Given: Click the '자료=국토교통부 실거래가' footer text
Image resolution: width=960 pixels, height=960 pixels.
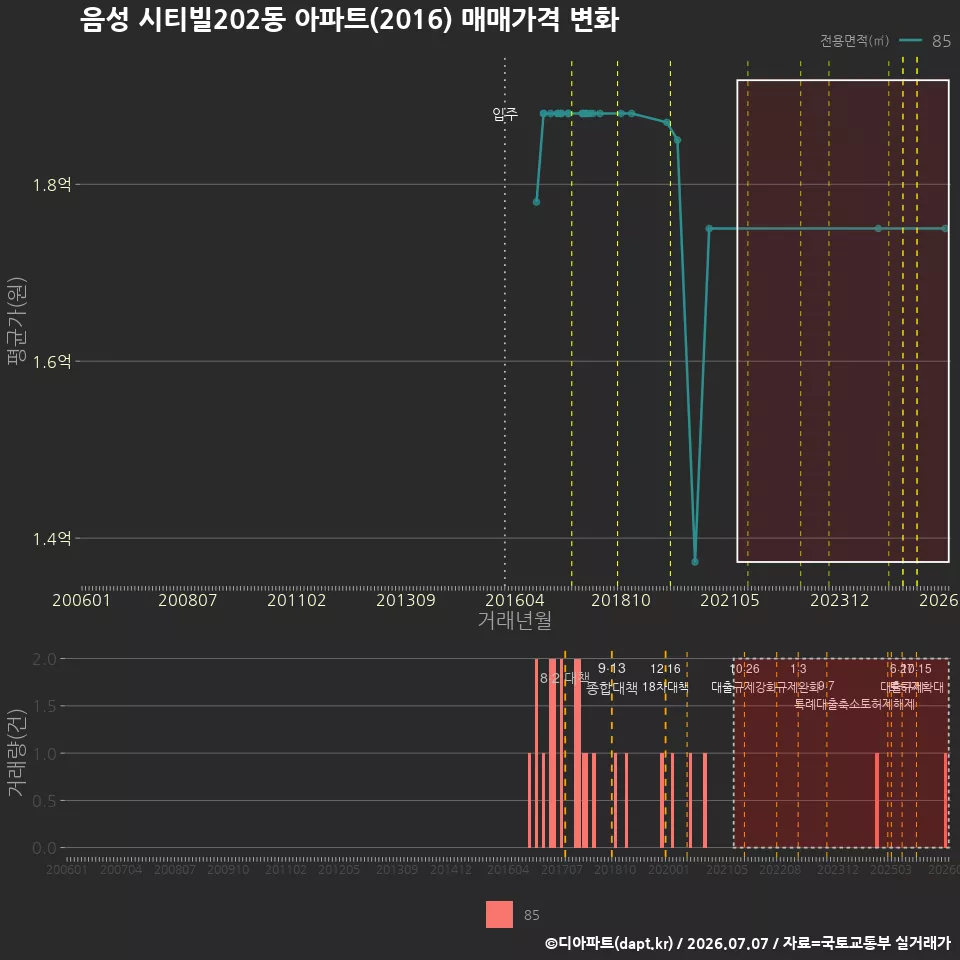Looking at the screenshot, I should 867,943.
